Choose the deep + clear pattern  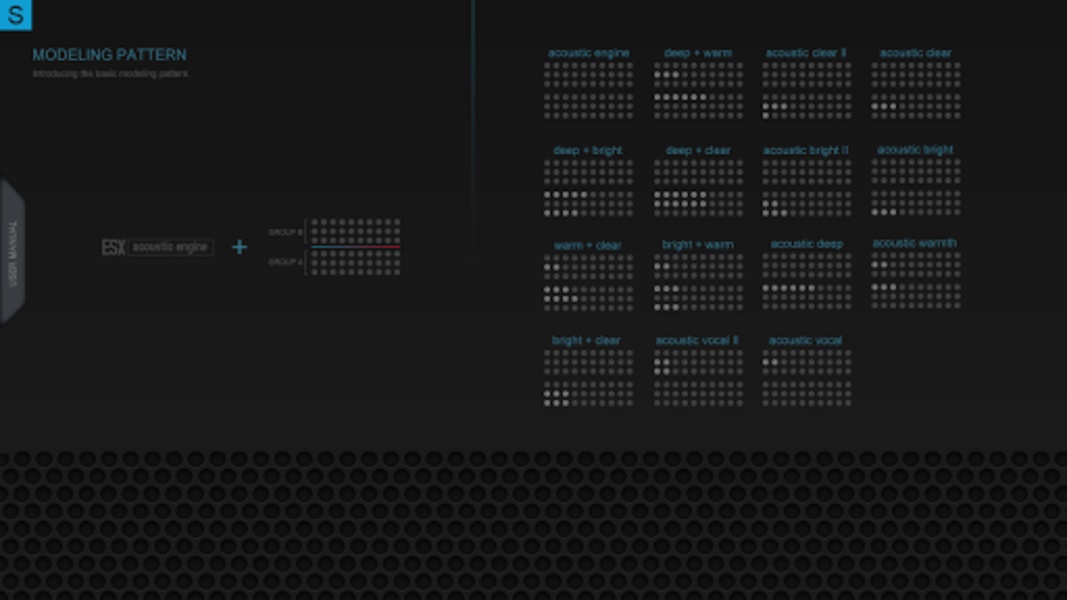pos(698,181)
